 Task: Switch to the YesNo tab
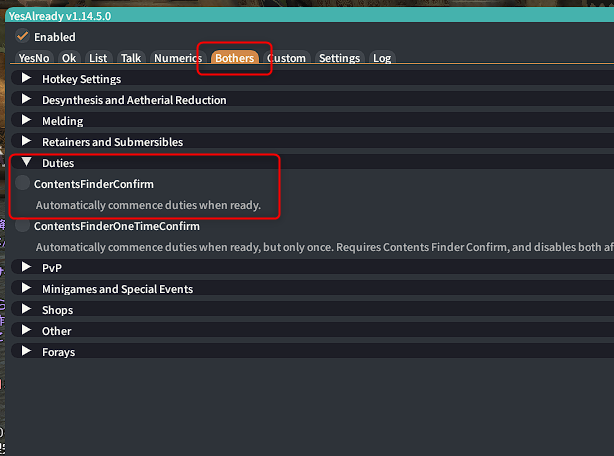pos(34,58)
